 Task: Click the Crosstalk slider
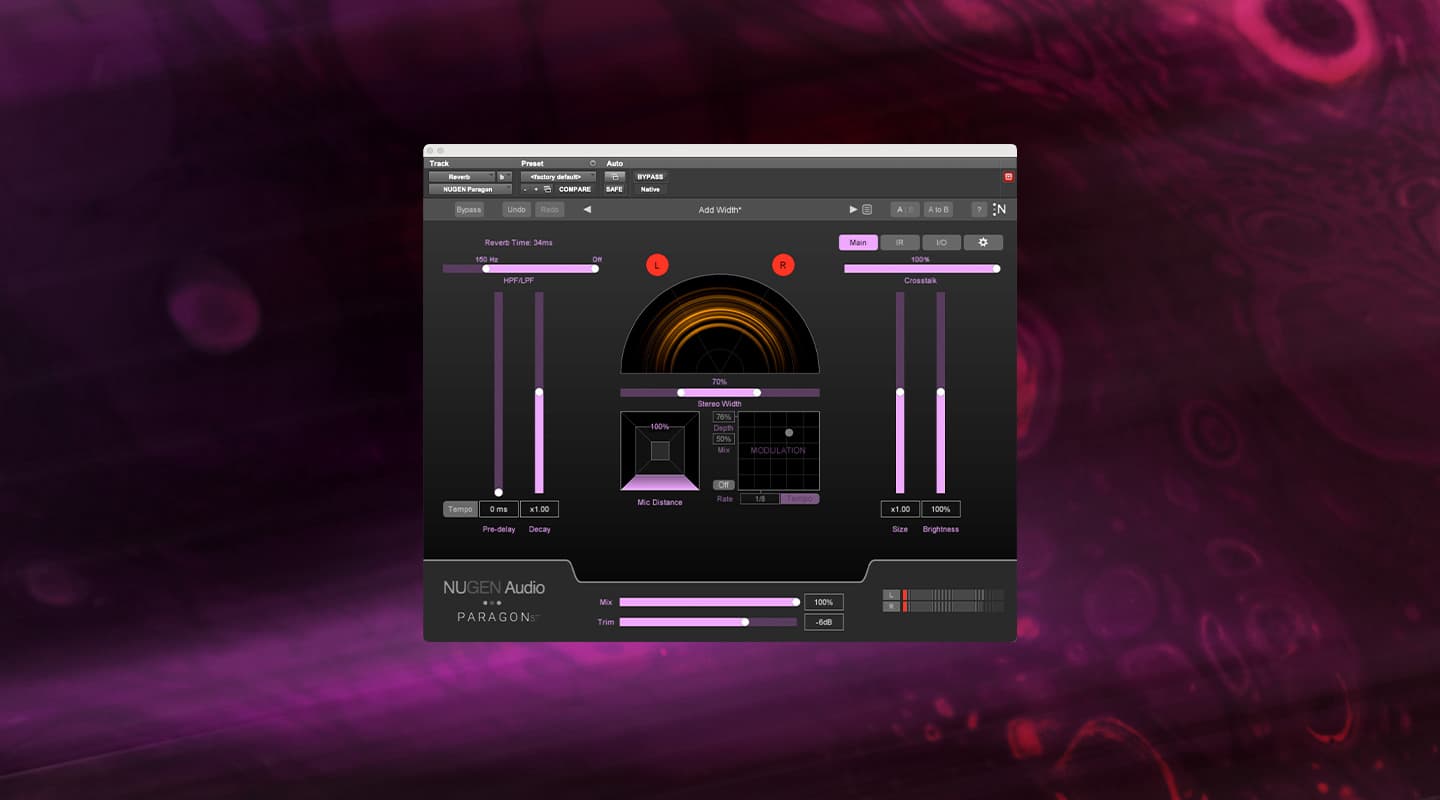point(922,268)
